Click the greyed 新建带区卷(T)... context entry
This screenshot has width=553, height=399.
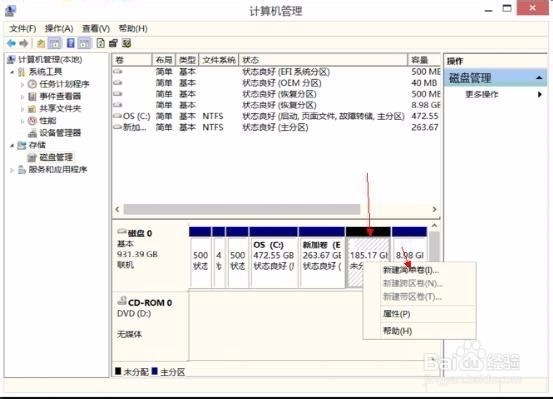412,297
